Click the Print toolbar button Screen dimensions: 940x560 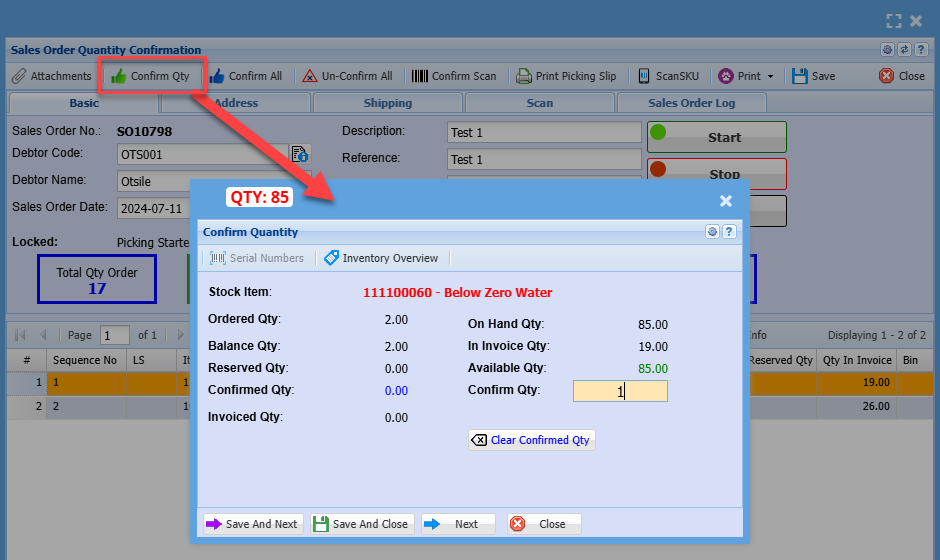tap(741, 76)
